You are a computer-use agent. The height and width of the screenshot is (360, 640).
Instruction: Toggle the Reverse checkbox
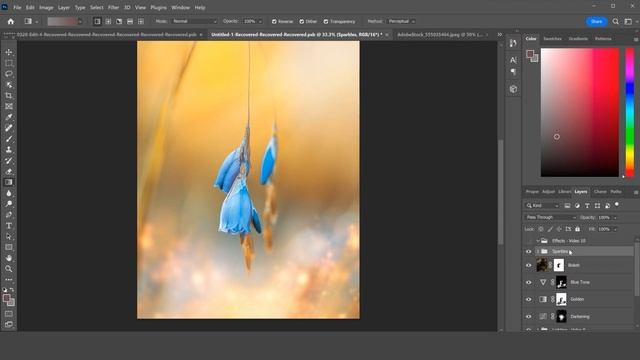click(274, 21)
